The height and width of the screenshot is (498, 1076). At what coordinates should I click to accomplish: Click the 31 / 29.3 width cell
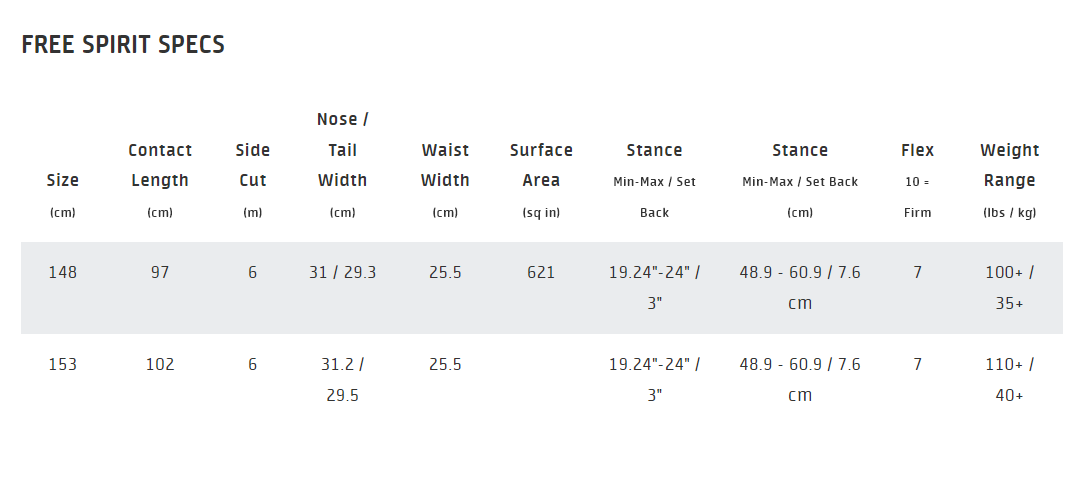pyautogui.click(x=342, y=272)
